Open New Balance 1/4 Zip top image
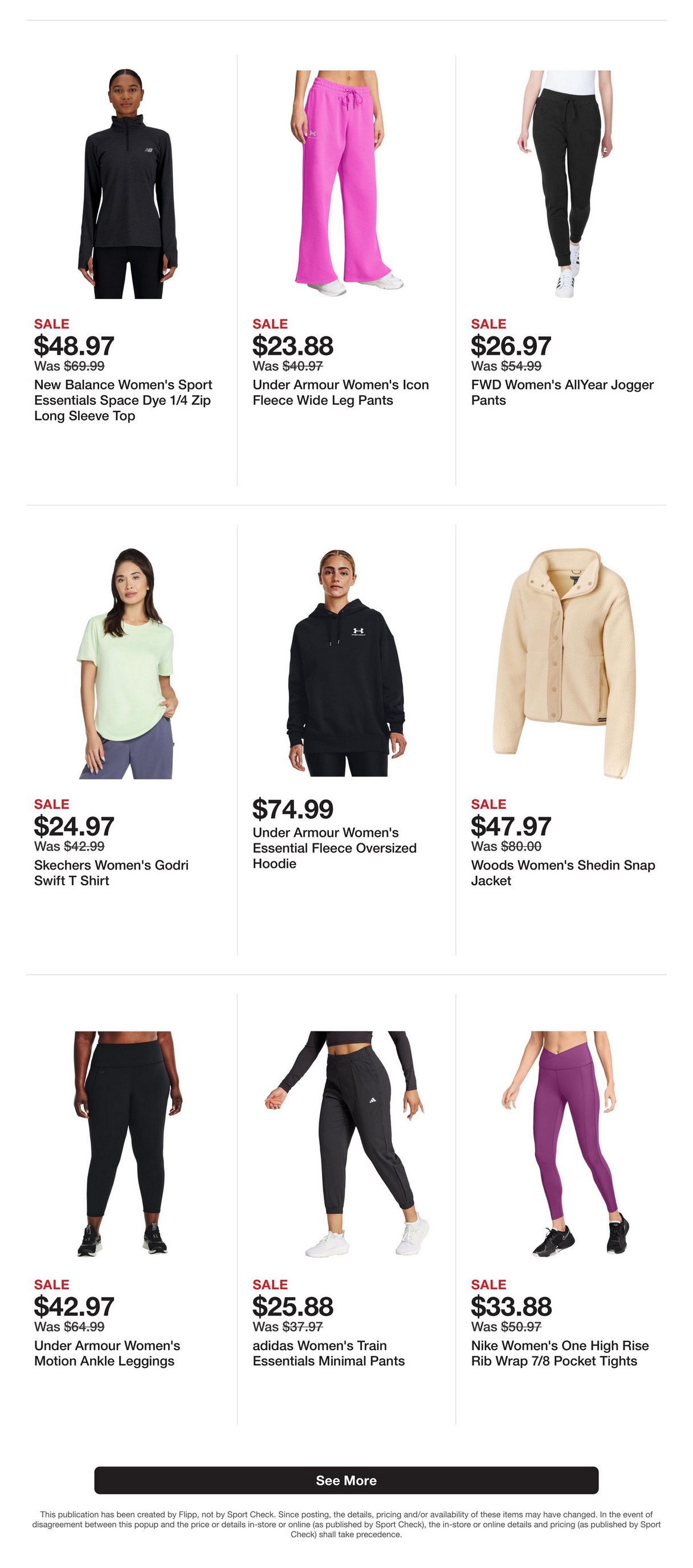 [128, 184]
